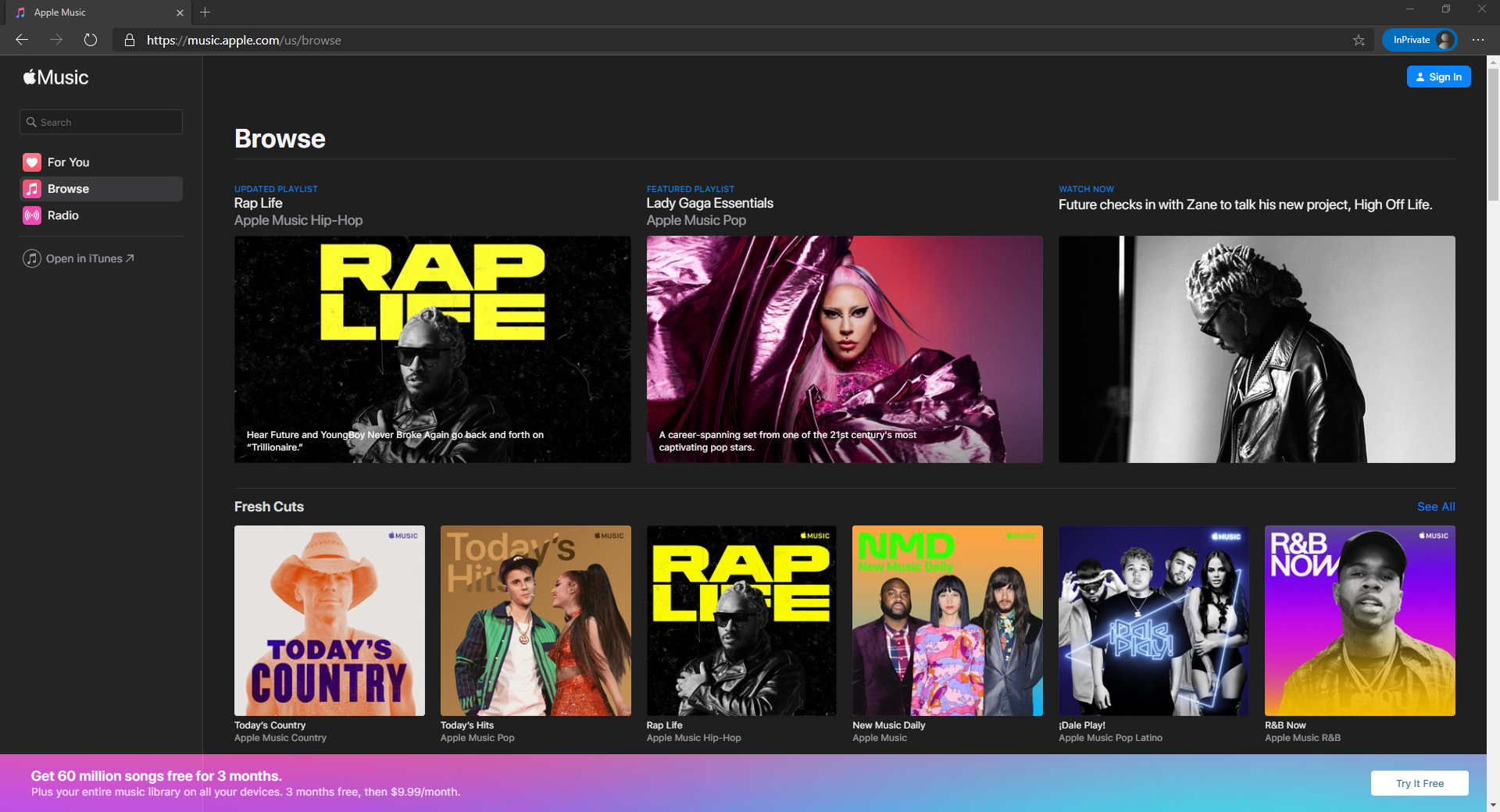Open ¡Dale Play! playlist cover
Viewport: 1500px width, 812px height.
[x=1154, y=621]
